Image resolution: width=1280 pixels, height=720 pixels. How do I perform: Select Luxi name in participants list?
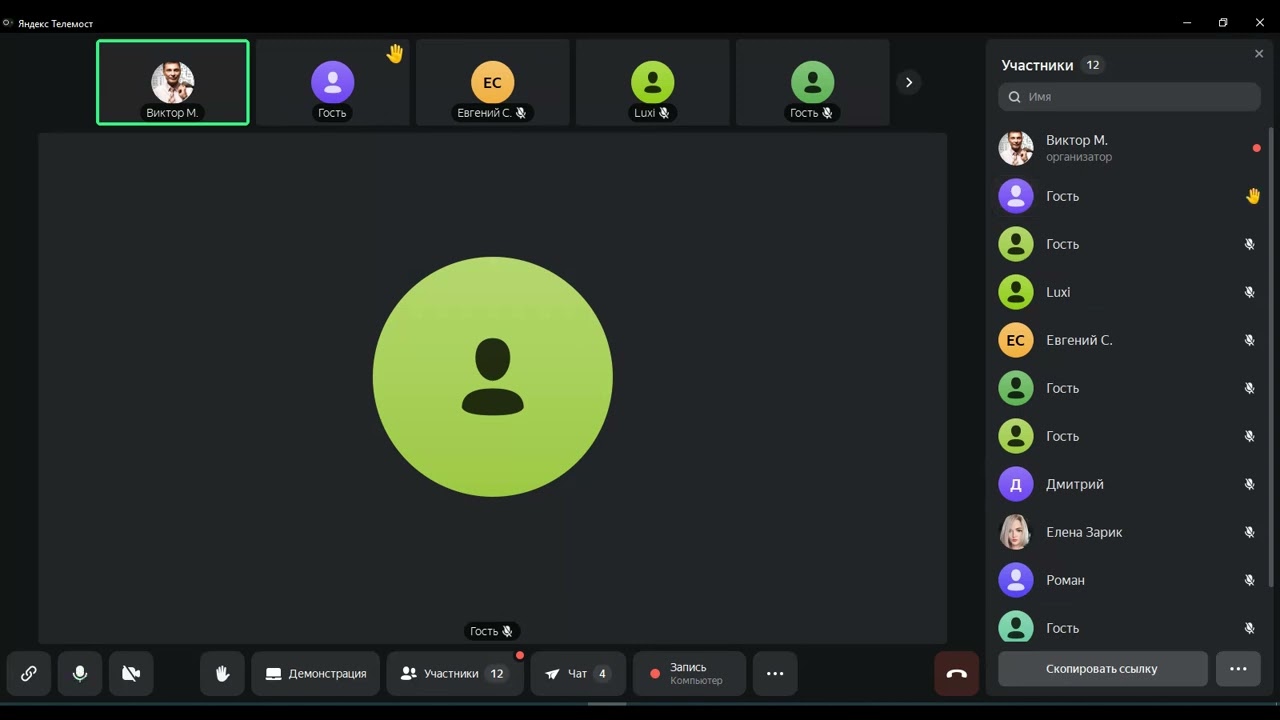pyautogui.click(x=1058, y=292)
